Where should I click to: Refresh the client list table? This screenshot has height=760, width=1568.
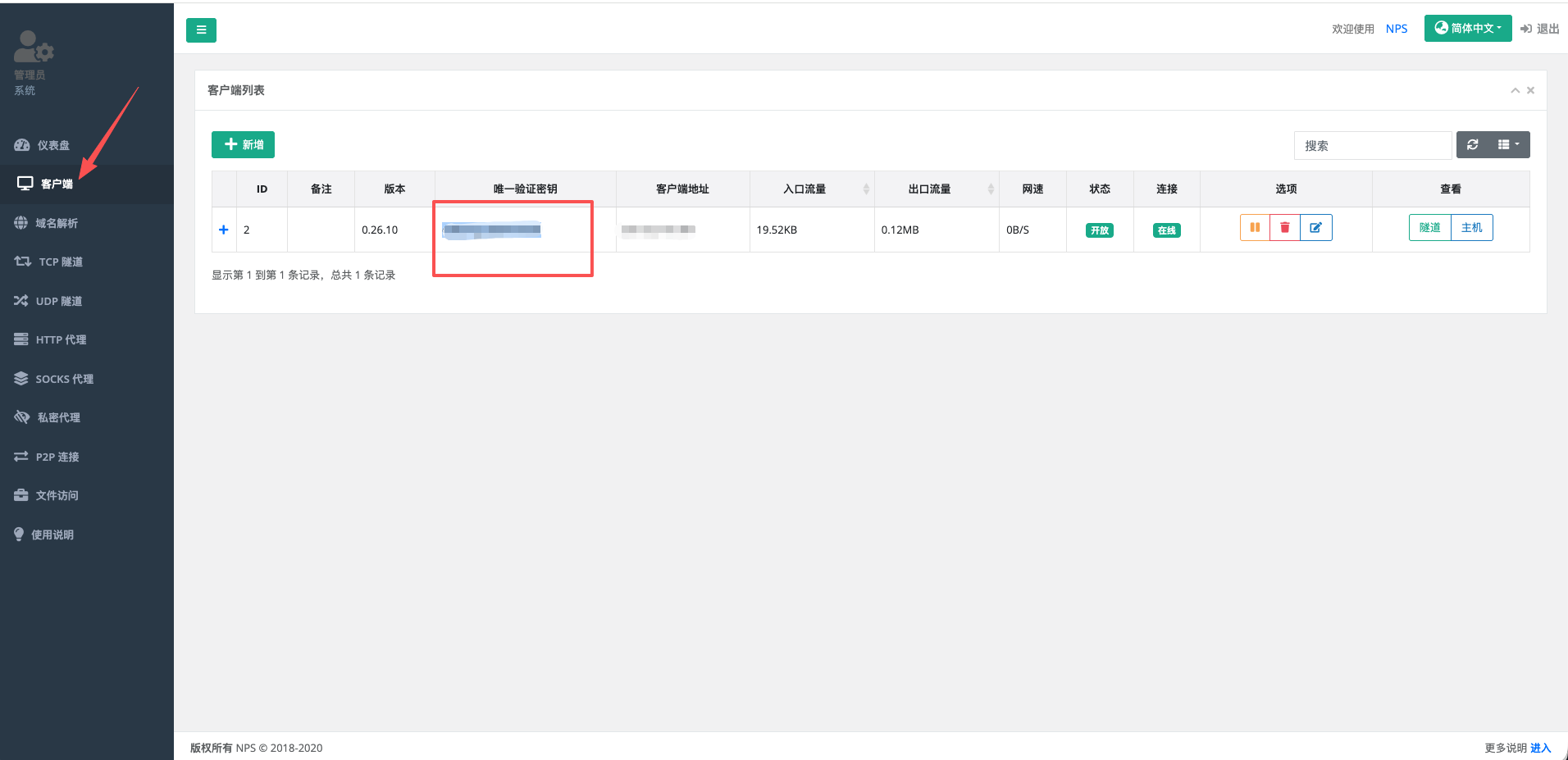click(1473, 145)
